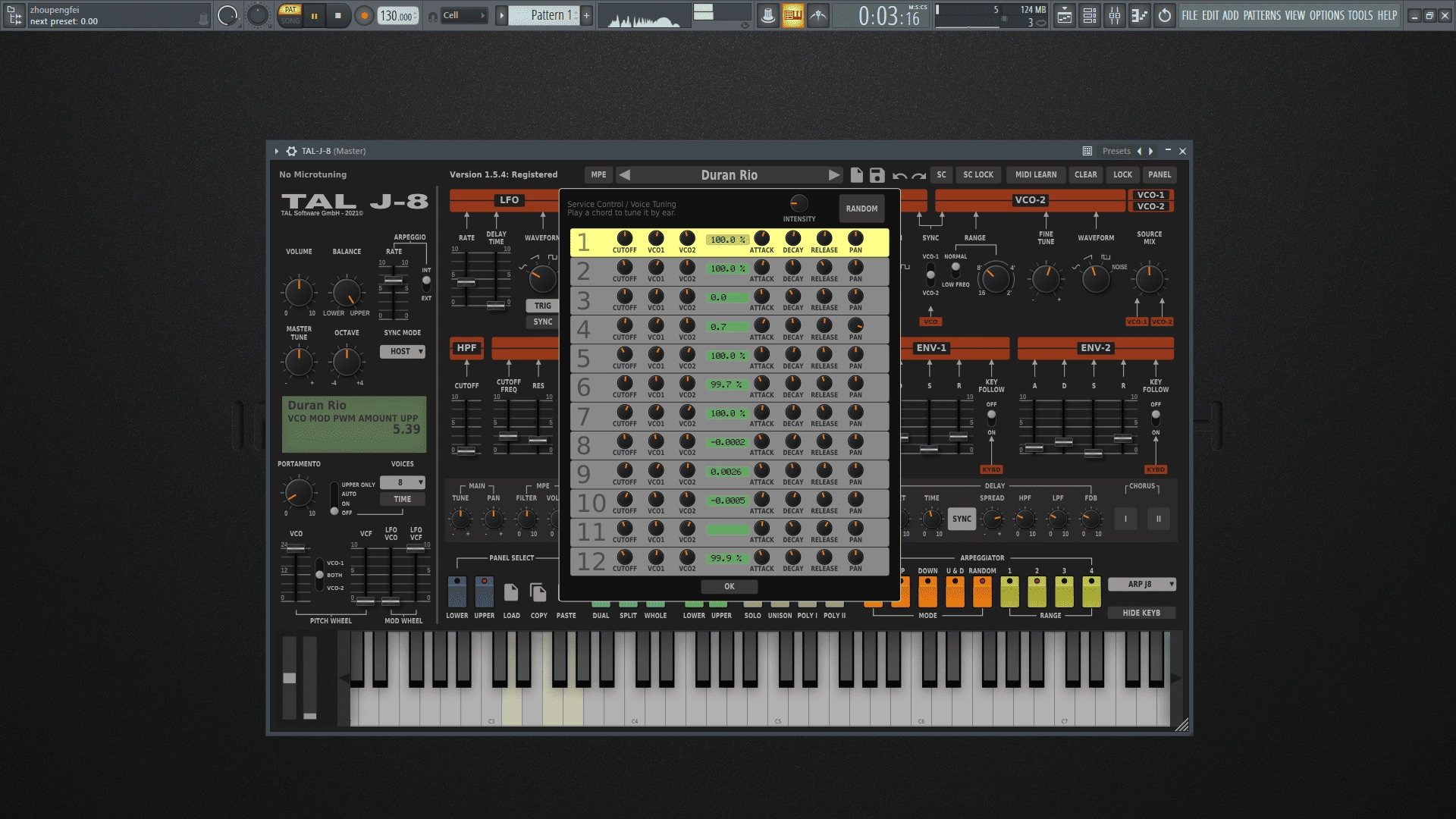
Task: Click the undo arrow in TAL-J-8
Action: point(899,176)
